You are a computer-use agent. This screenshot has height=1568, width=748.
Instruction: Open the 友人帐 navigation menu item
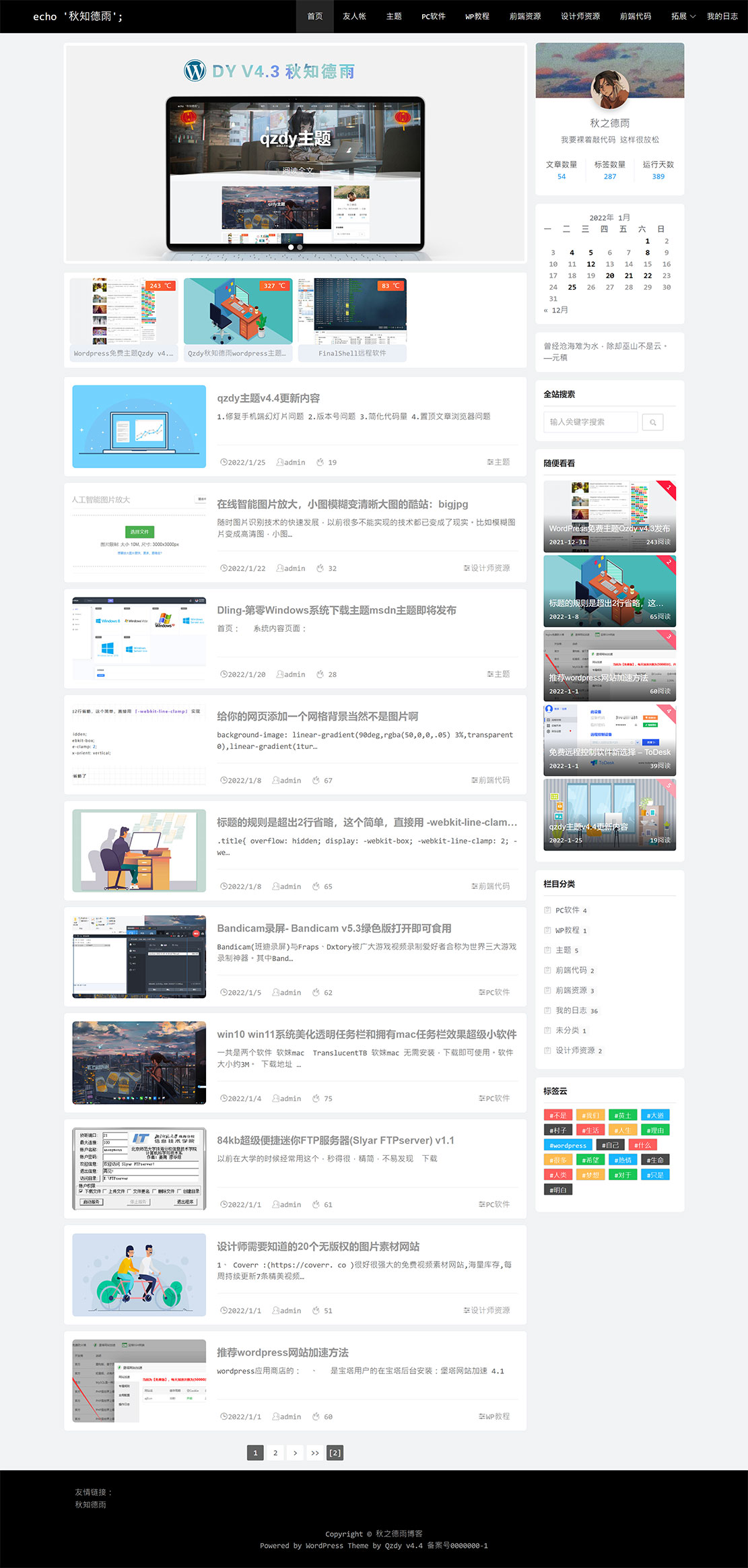(354, 16)
